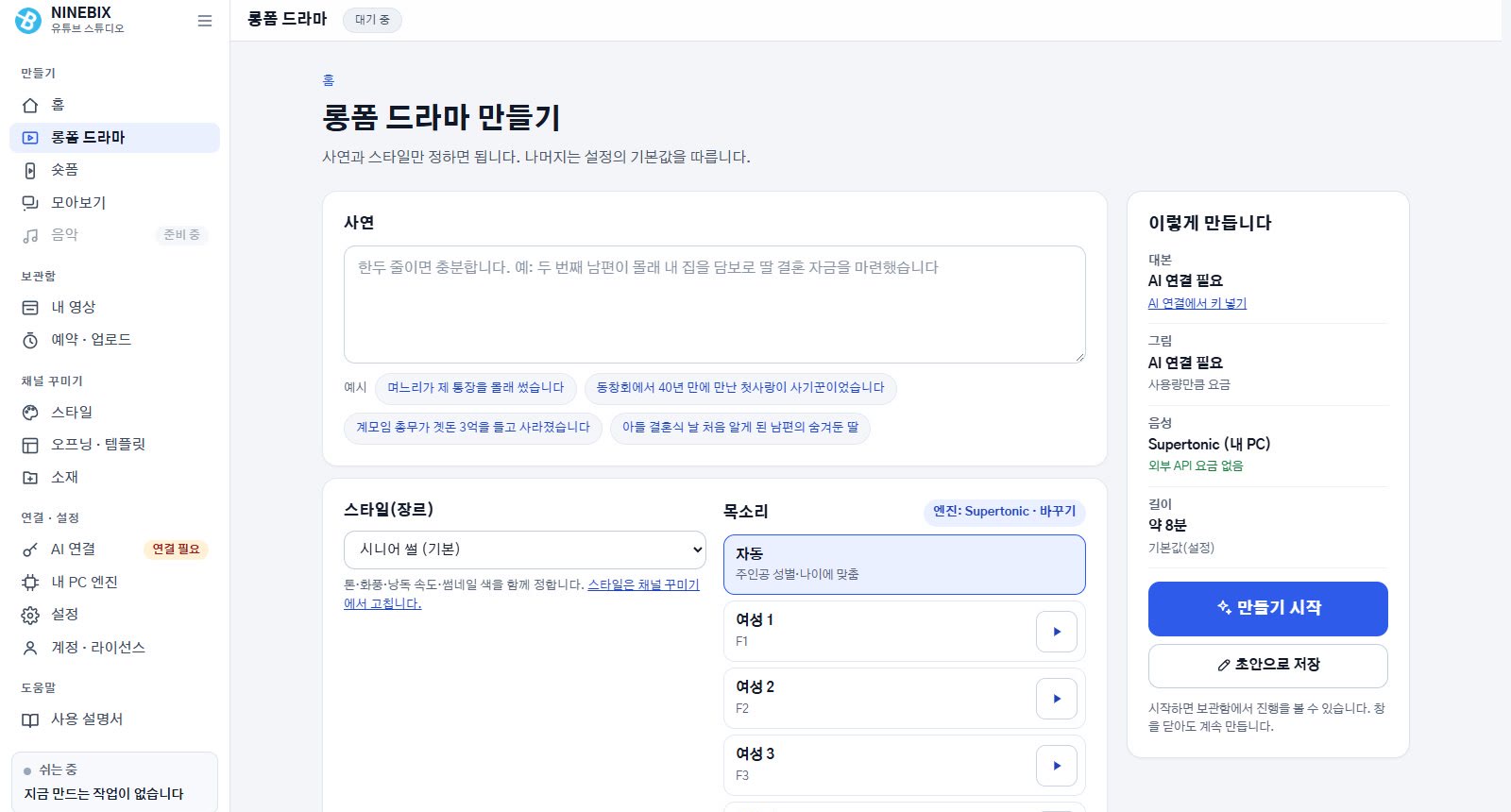Open 모아보기 in the sidebar
1511x812 pixels.
[x=114, y=203]
